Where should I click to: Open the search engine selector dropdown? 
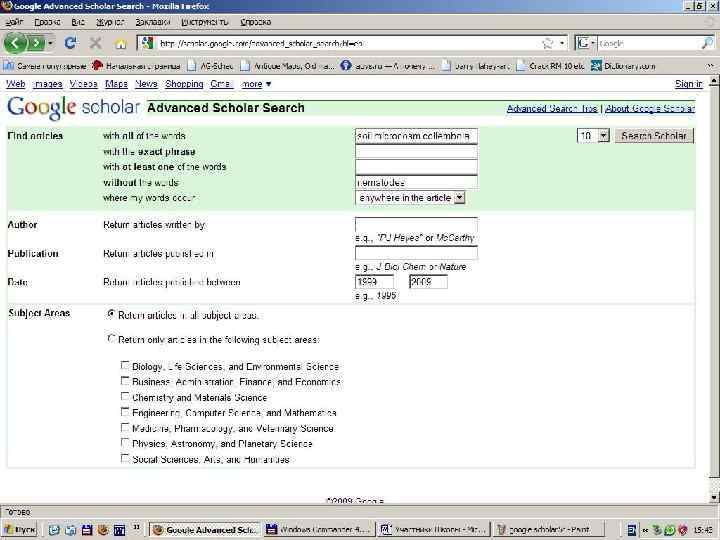(585, 44)
